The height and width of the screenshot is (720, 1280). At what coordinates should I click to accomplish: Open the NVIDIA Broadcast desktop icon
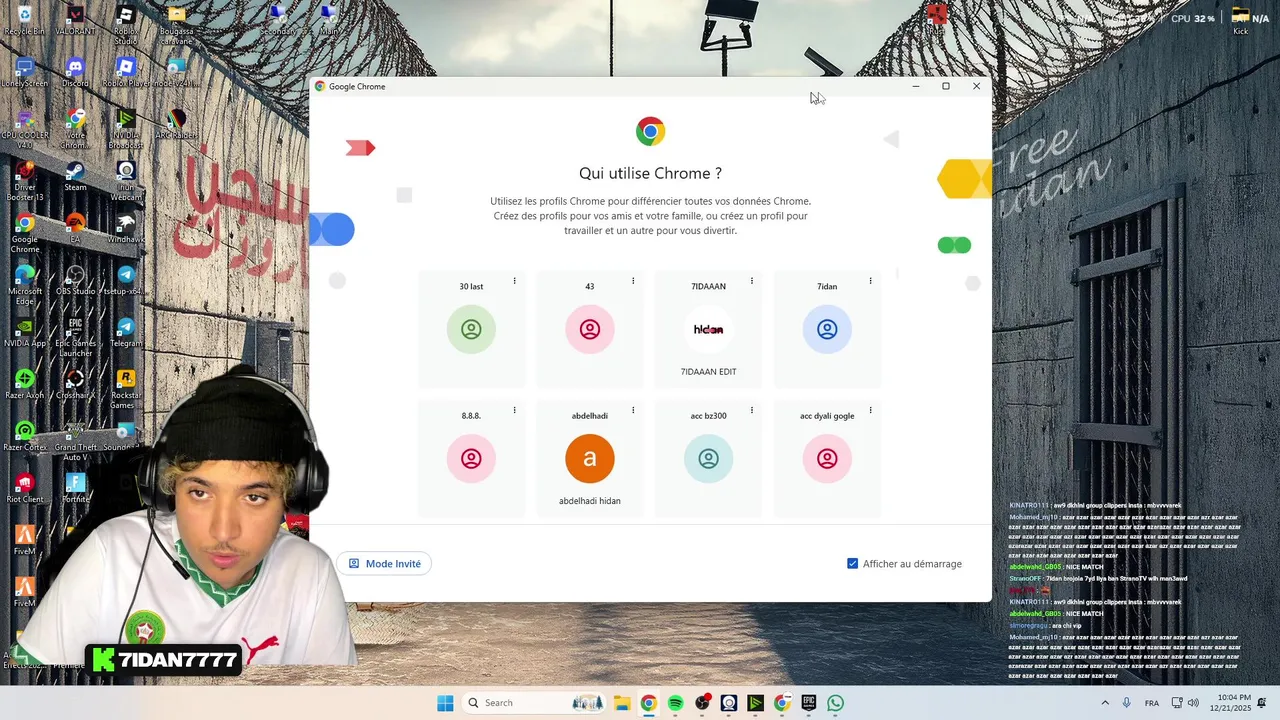(x=125, y=128)
